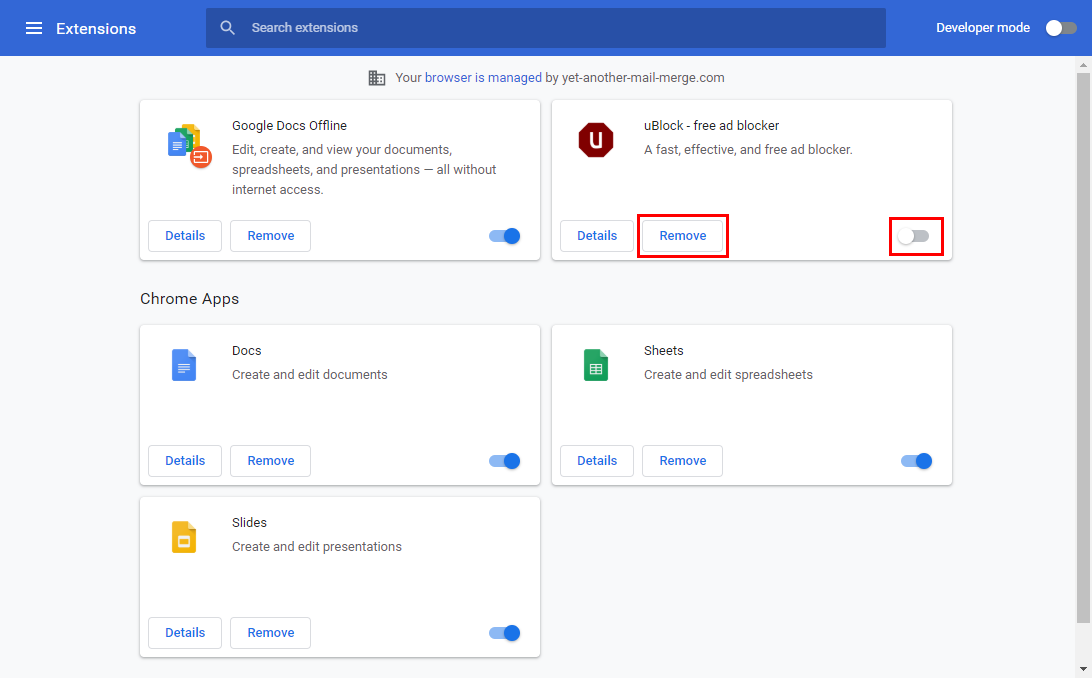Click the yellow Slides app icon

click(184, 537)
